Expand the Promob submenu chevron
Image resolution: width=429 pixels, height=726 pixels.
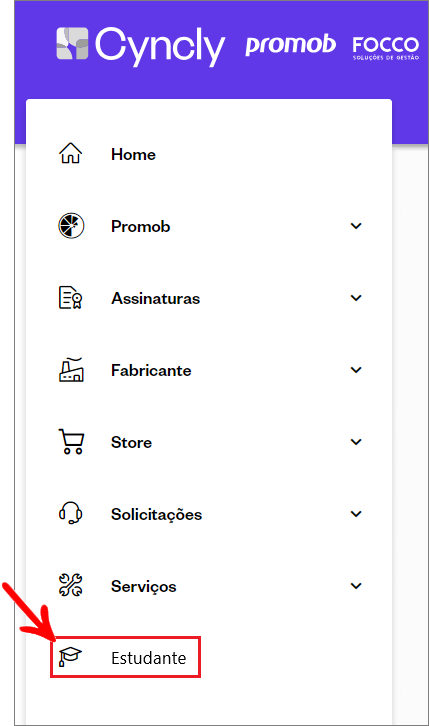click(356, 226)
